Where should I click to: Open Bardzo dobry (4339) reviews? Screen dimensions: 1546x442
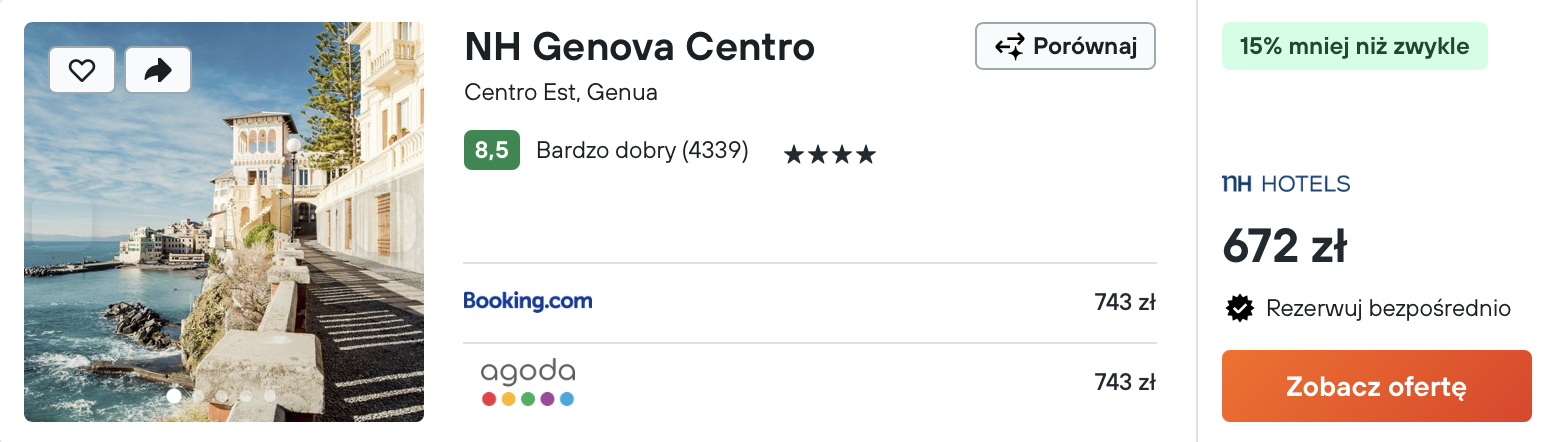pyautogui.click(x=642, y=151)
